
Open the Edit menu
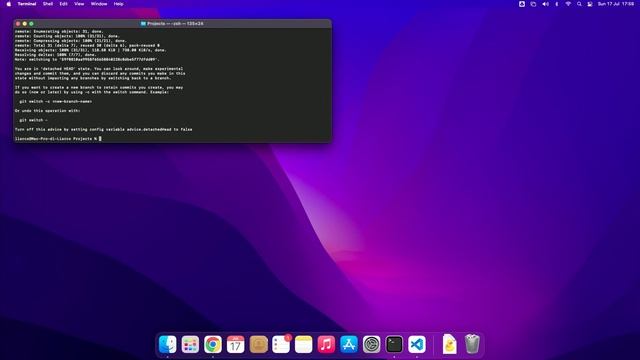coord(63,4)
